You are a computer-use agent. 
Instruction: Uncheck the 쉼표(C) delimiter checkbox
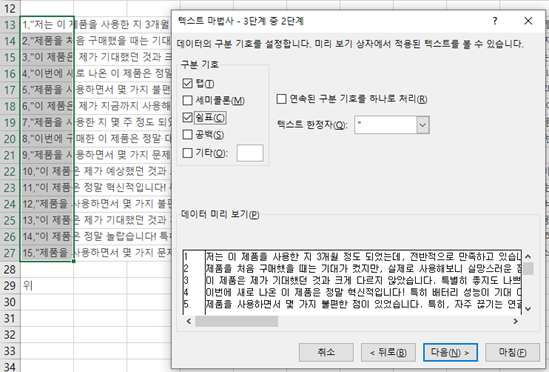coord(188,117)
